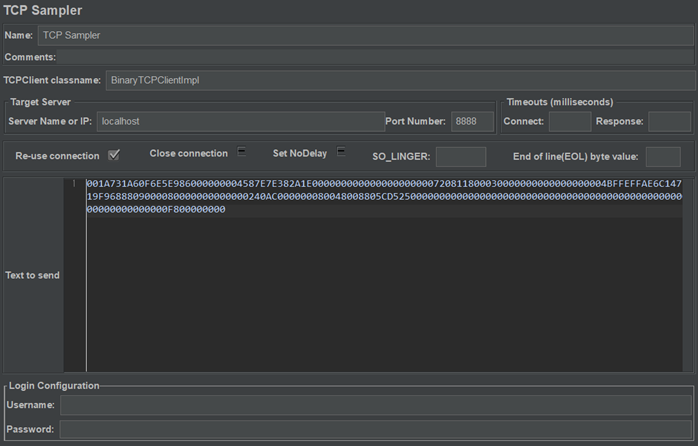Image resolution: width=698 pixels, height=446 pixels.
Task: Click the hex payload in Text to send
Action: pos(384,196)
